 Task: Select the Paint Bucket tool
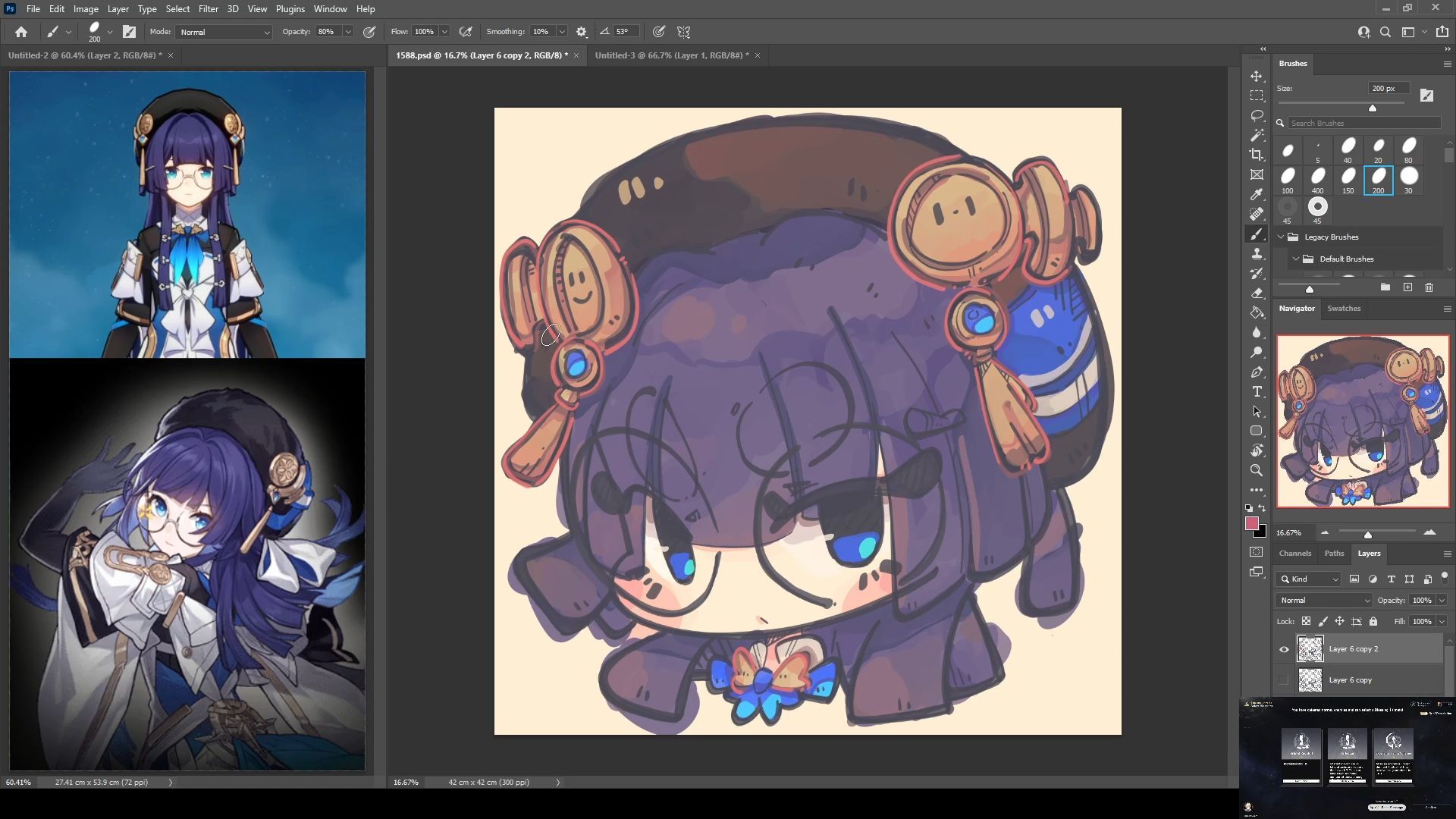1257,313
